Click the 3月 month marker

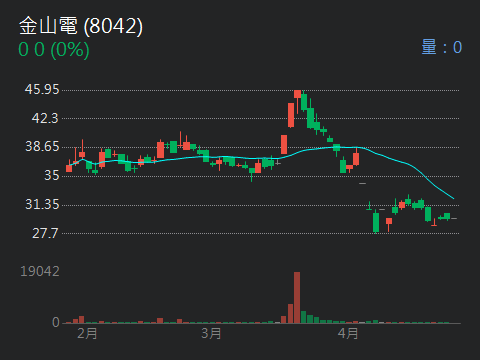[211, 333]
